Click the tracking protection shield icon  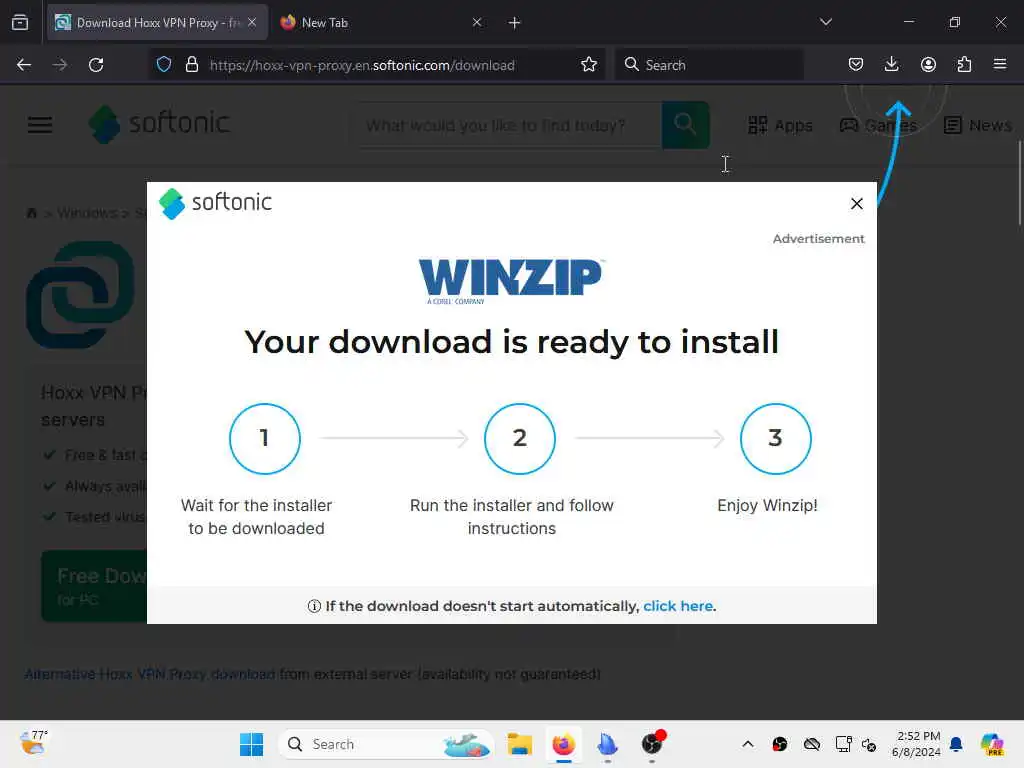click(x=164, y=65)
